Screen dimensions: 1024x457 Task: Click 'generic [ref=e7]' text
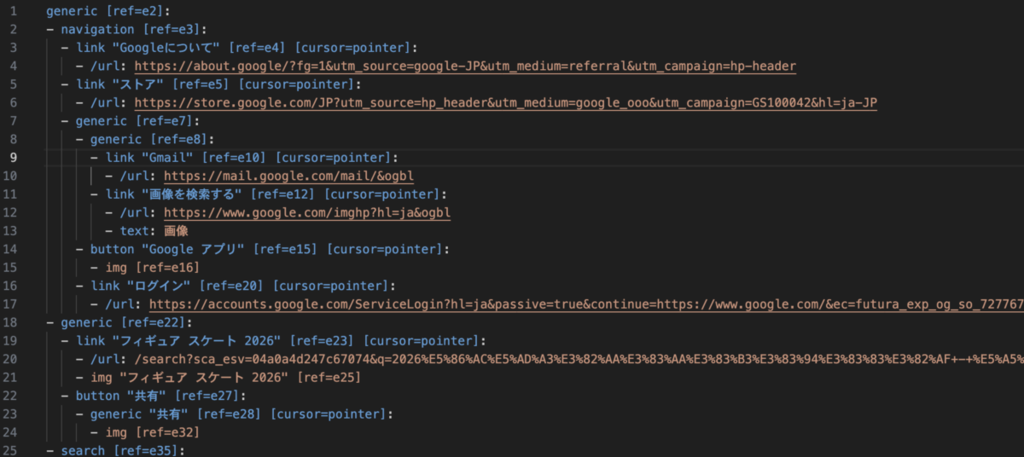pos(137,121)
